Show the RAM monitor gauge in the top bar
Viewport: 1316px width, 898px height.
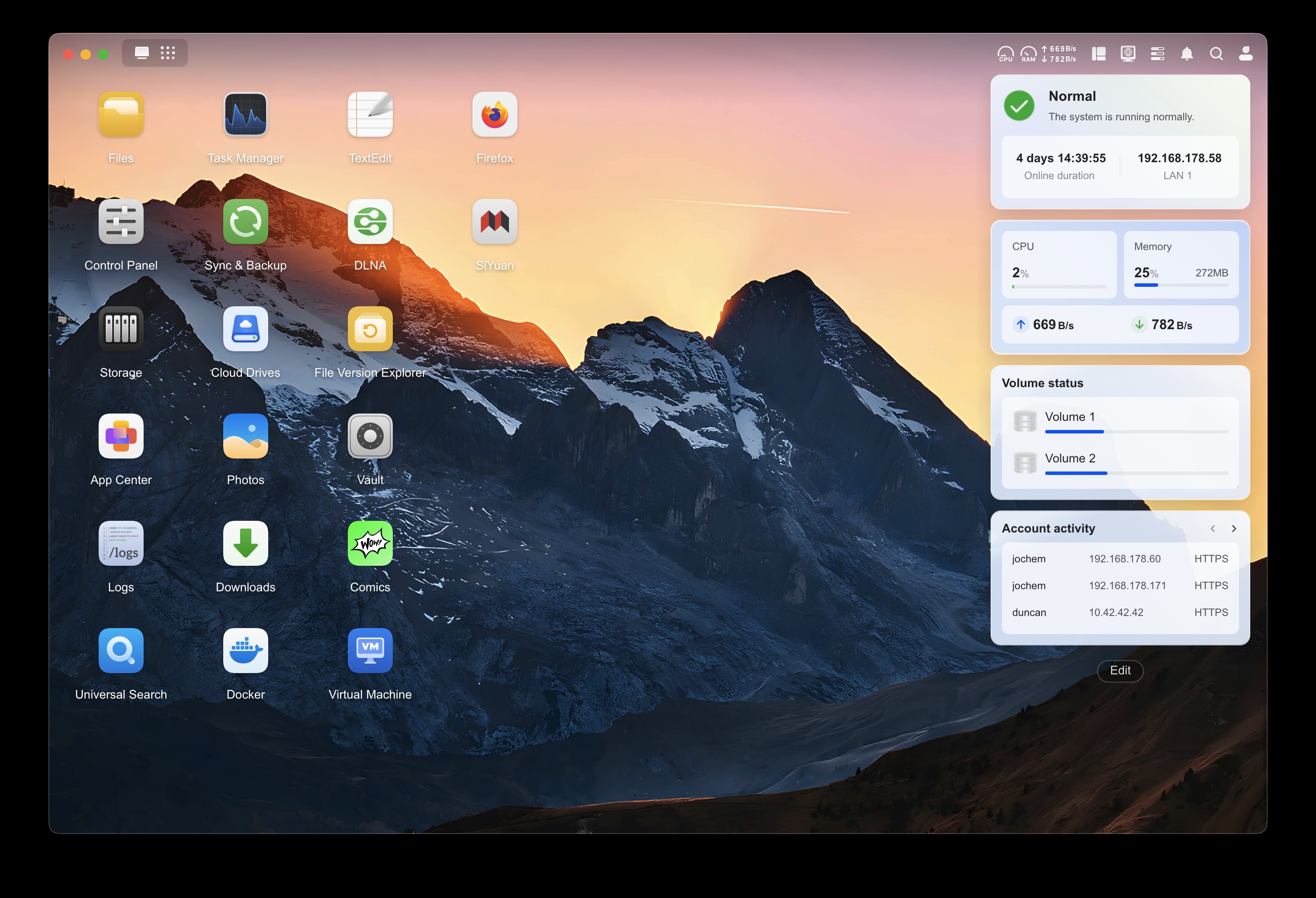(x=1028, y=54)
